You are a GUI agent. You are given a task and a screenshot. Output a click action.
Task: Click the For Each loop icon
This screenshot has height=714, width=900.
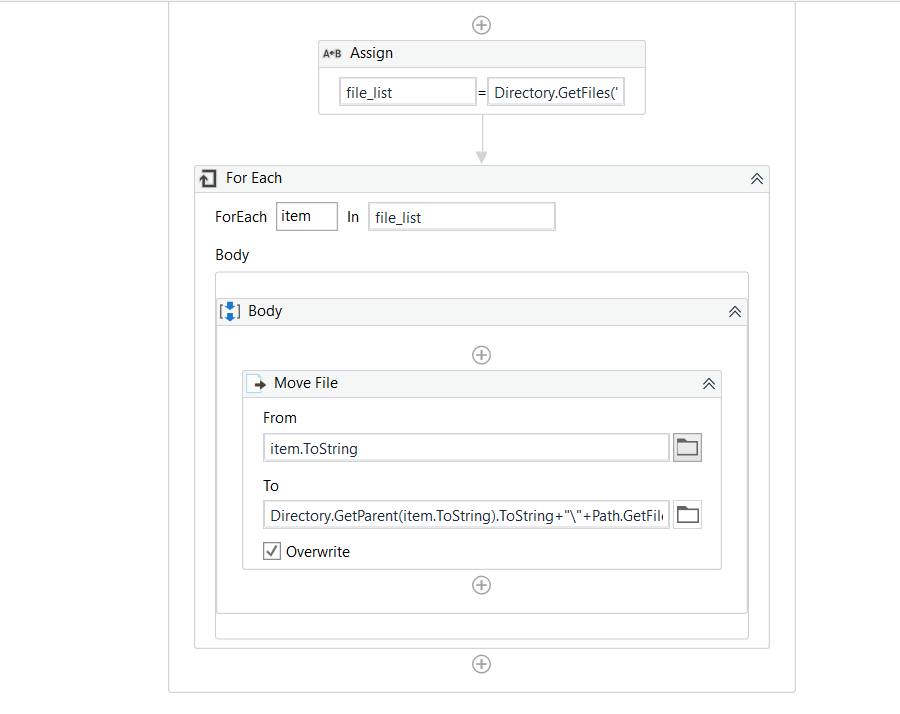(x=208, y=179)
